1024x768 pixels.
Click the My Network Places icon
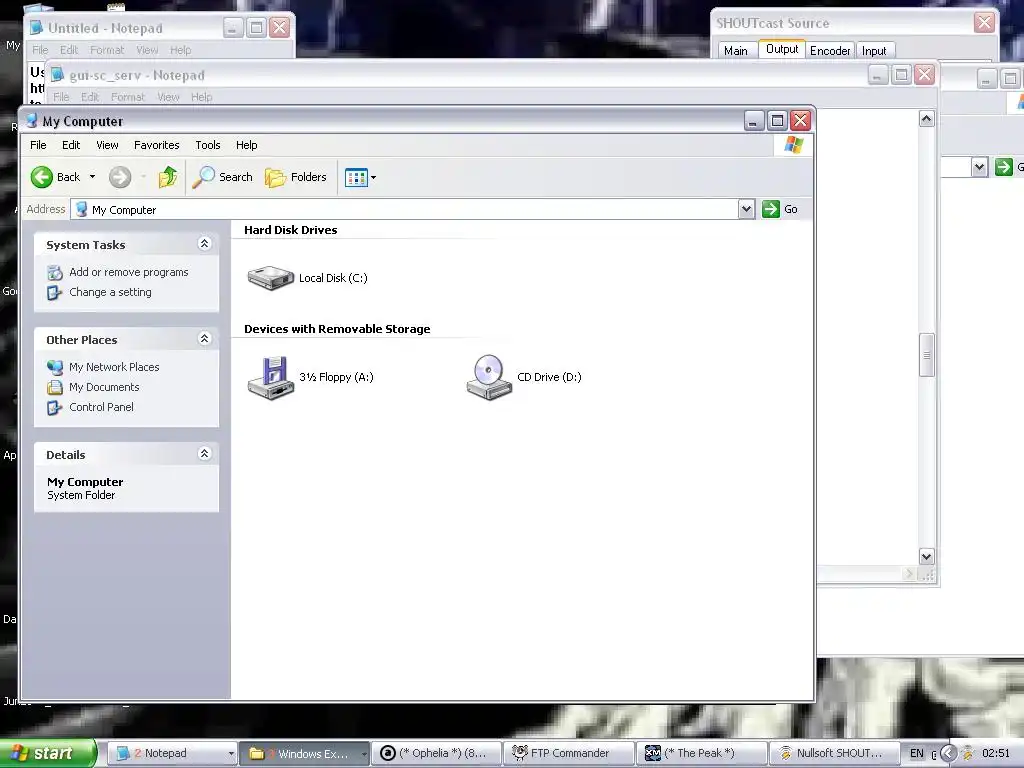coord(55,368)
